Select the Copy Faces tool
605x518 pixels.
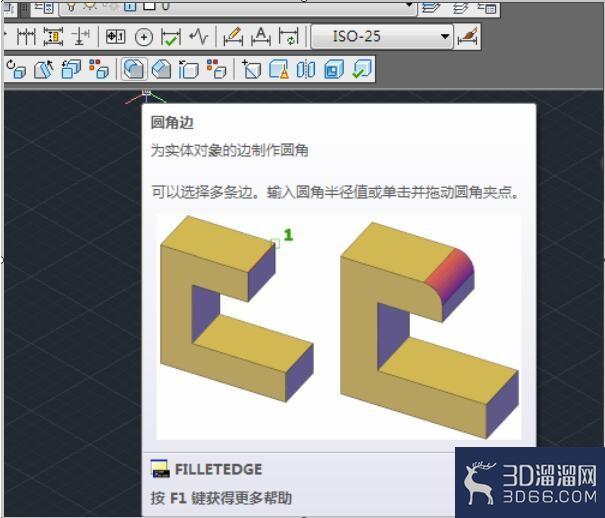coord(71,69)
